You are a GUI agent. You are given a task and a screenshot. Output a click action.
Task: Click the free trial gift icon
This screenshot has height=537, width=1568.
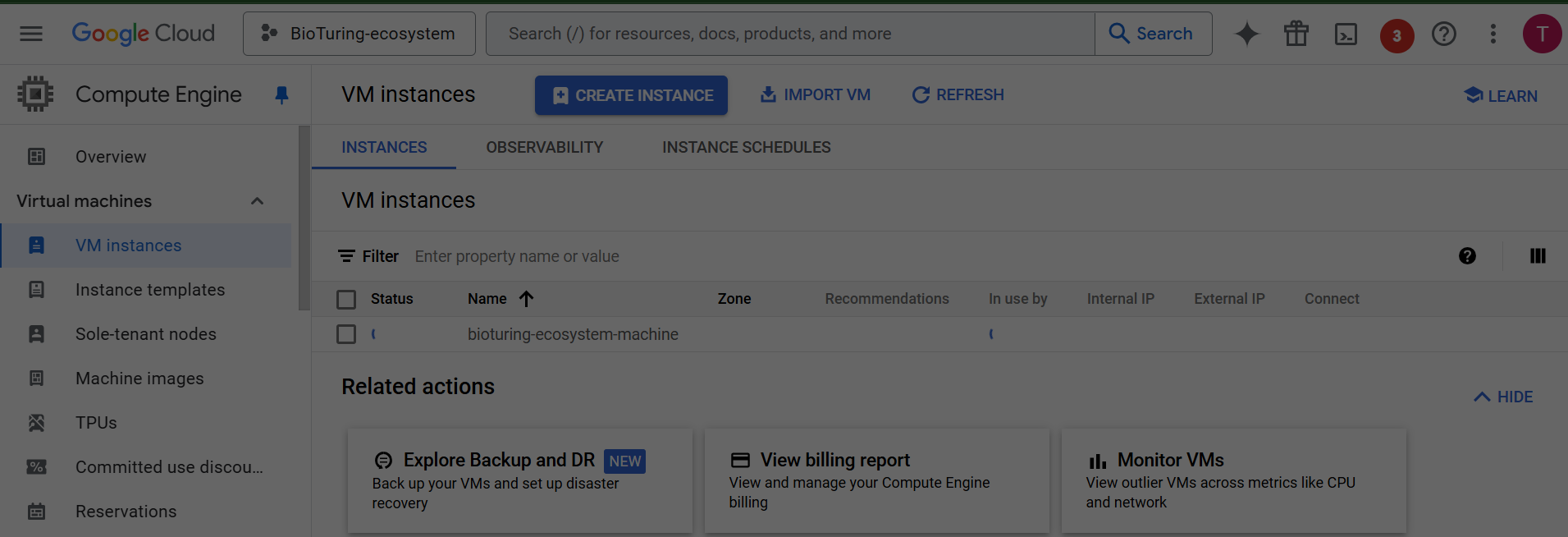(1296, 34)
